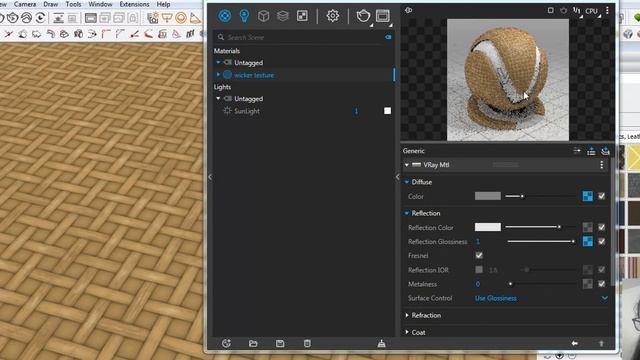Uncheck the Fresnel checkbox

pyautogui.click(x=479, y=256)
